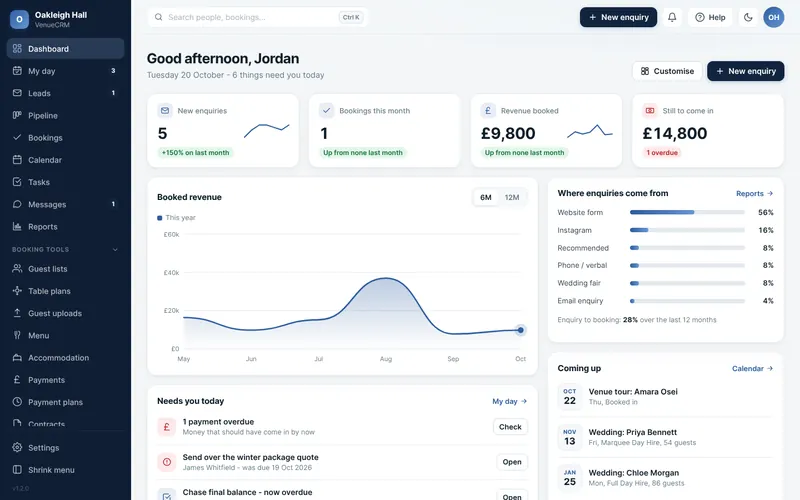Open Wedding: Priya Bennett event
Screen dimensions: 800x500
point(665,437)
